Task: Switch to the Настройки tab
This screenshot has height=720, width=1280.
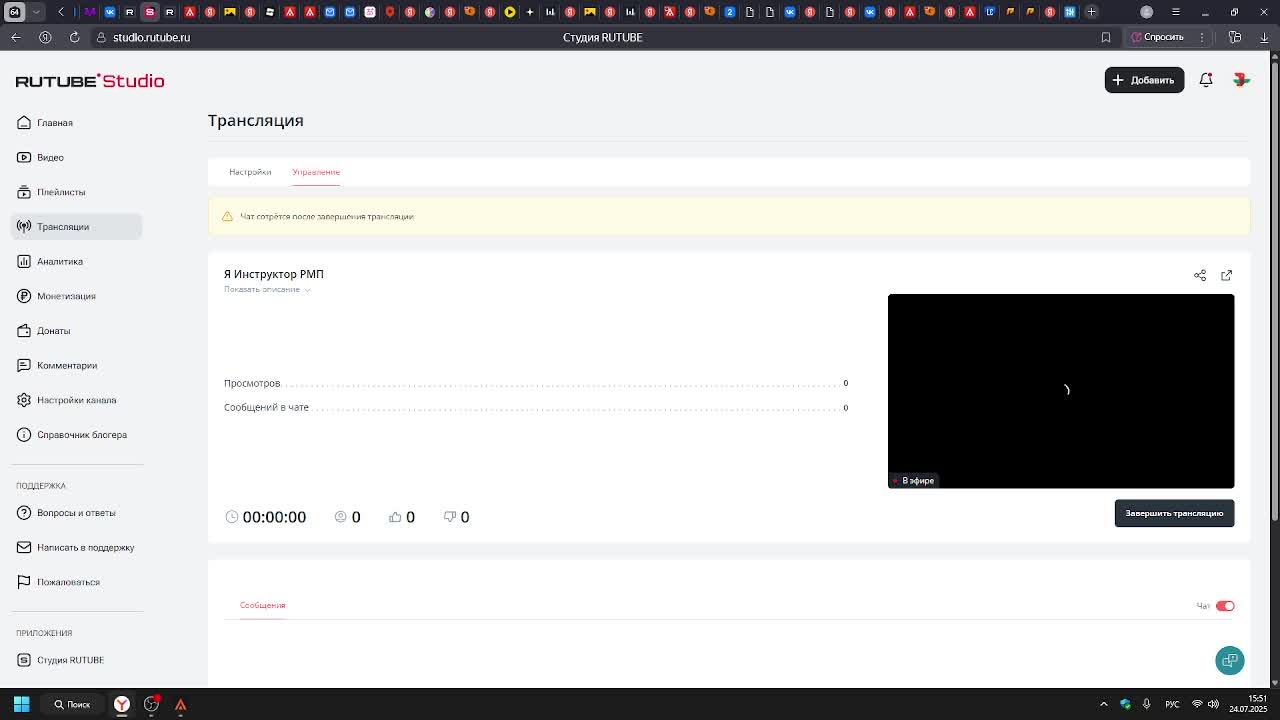Action: tap(250, 172)
